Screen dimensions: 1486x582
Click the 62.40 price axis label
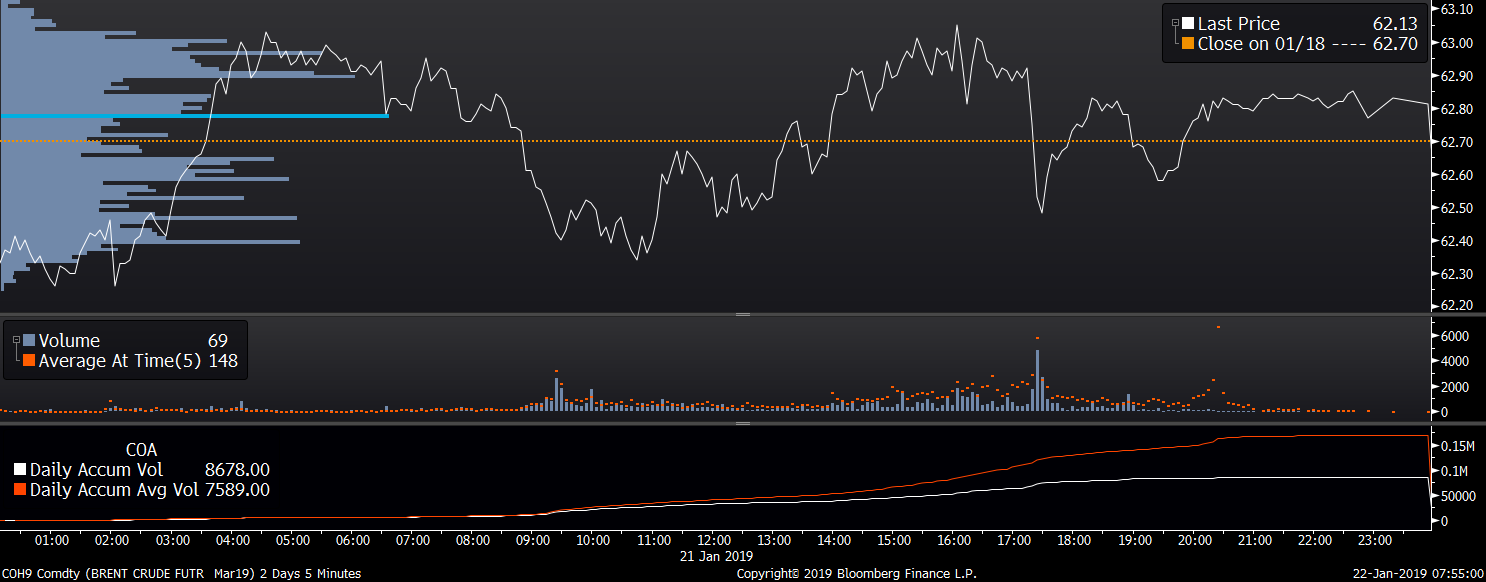click(x=1455, y=241)
